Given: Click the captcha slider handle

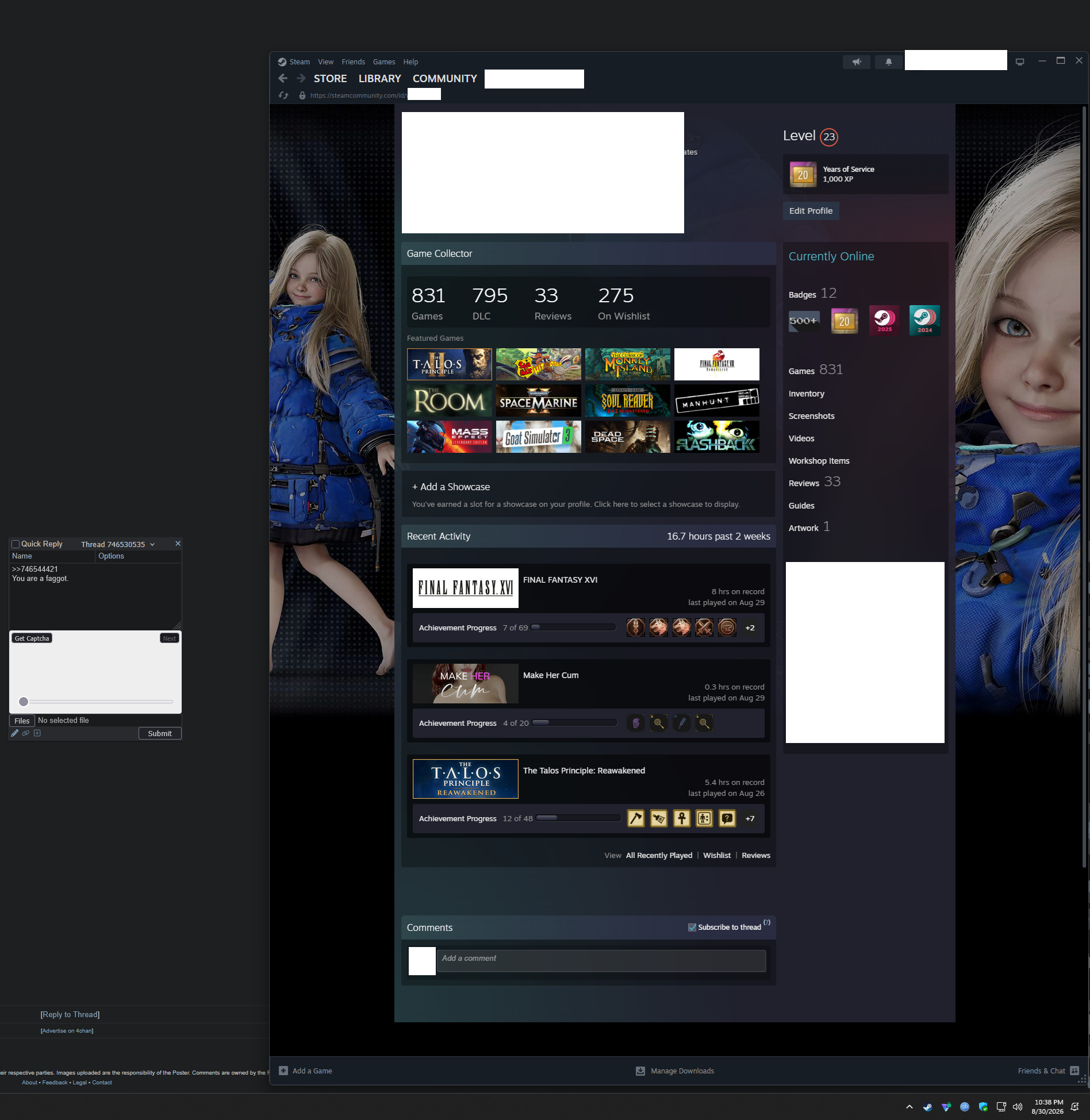Looking at the screenshot, I should (24, 701).
